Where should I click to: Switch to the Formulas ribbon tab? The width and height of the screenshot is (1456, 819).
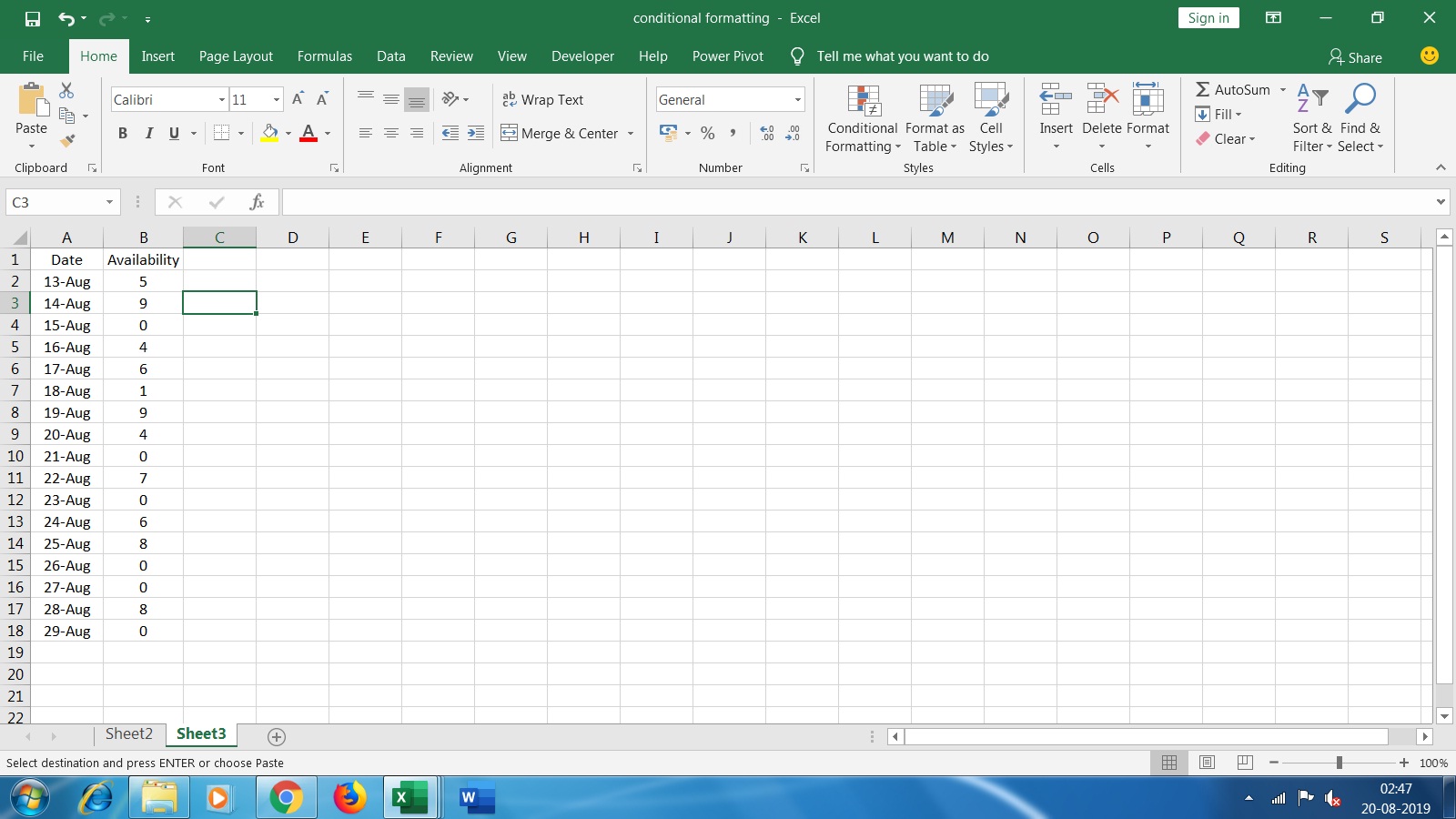tap(324, 56)
